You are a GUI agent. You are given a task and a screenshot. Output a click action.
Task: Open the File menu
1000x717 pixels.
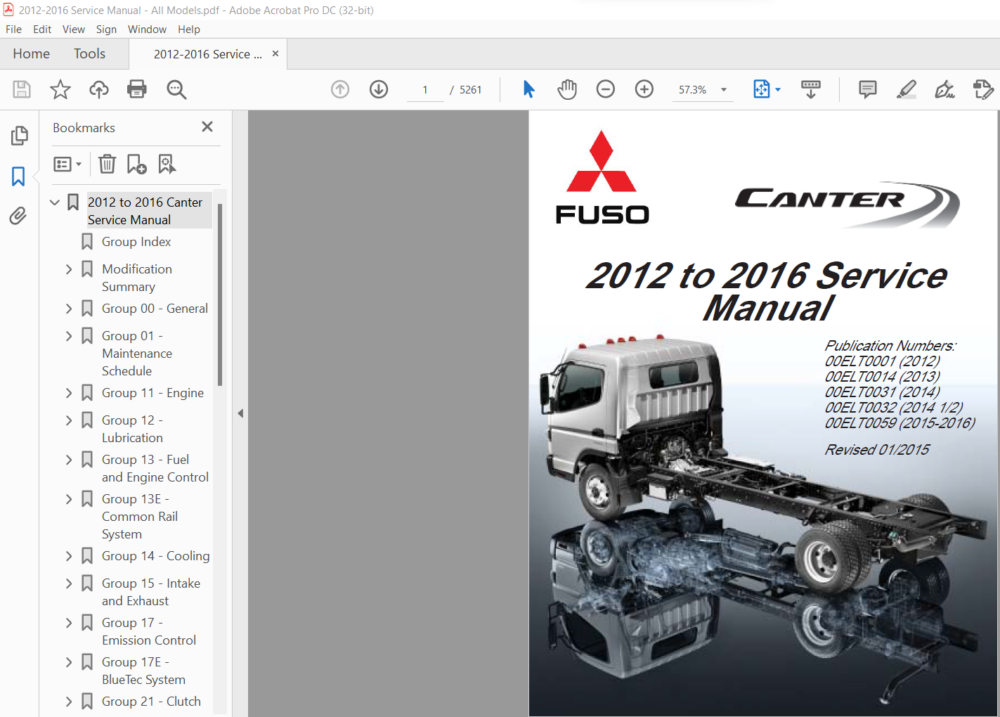pos(13,29)
